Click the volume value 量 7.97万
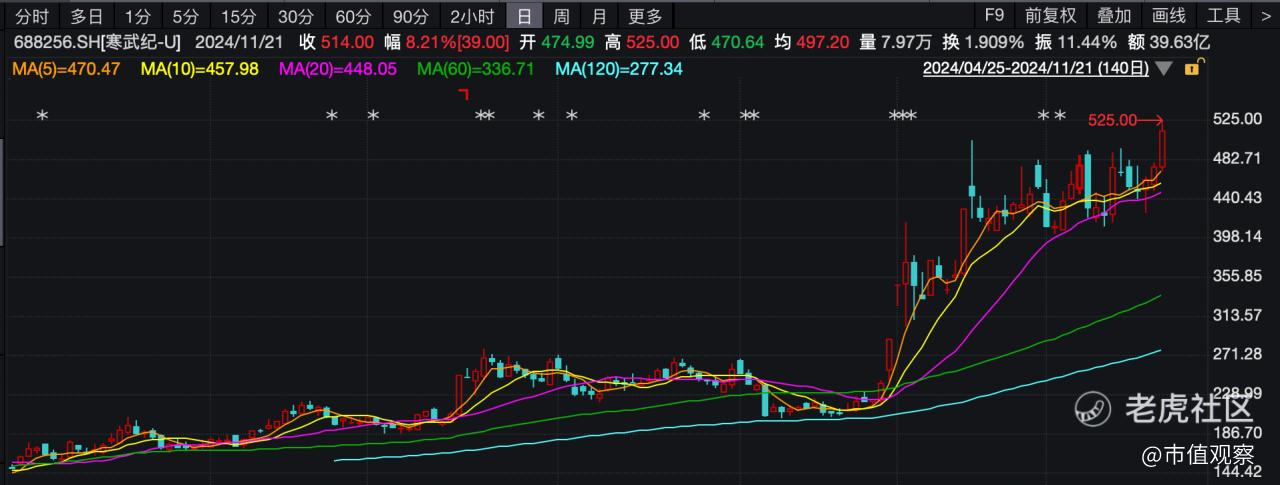This screenshot has height=485, width=1280. (x=896, y=43)
